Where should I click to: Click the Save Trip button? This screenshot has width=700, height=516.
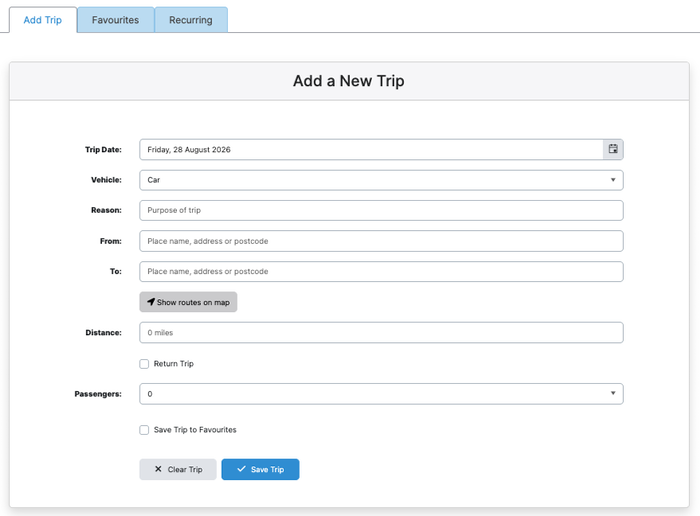click(x=260, y=469)
